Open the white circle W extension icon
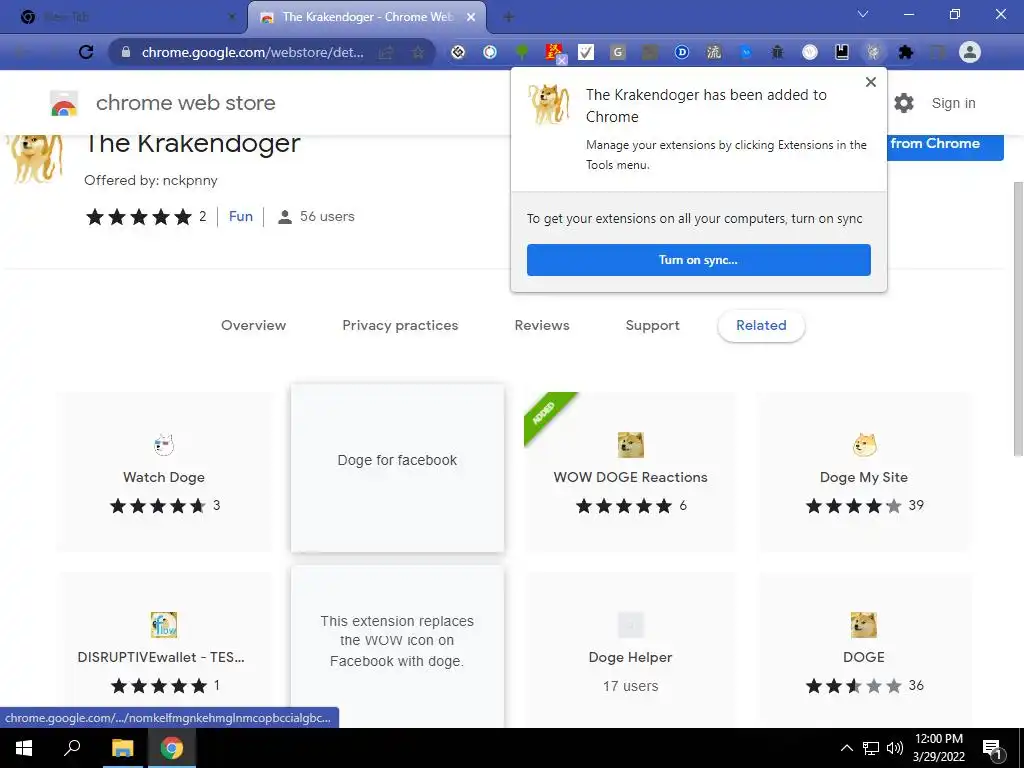This screenshot has height=768, width=1024. point(810,52)
